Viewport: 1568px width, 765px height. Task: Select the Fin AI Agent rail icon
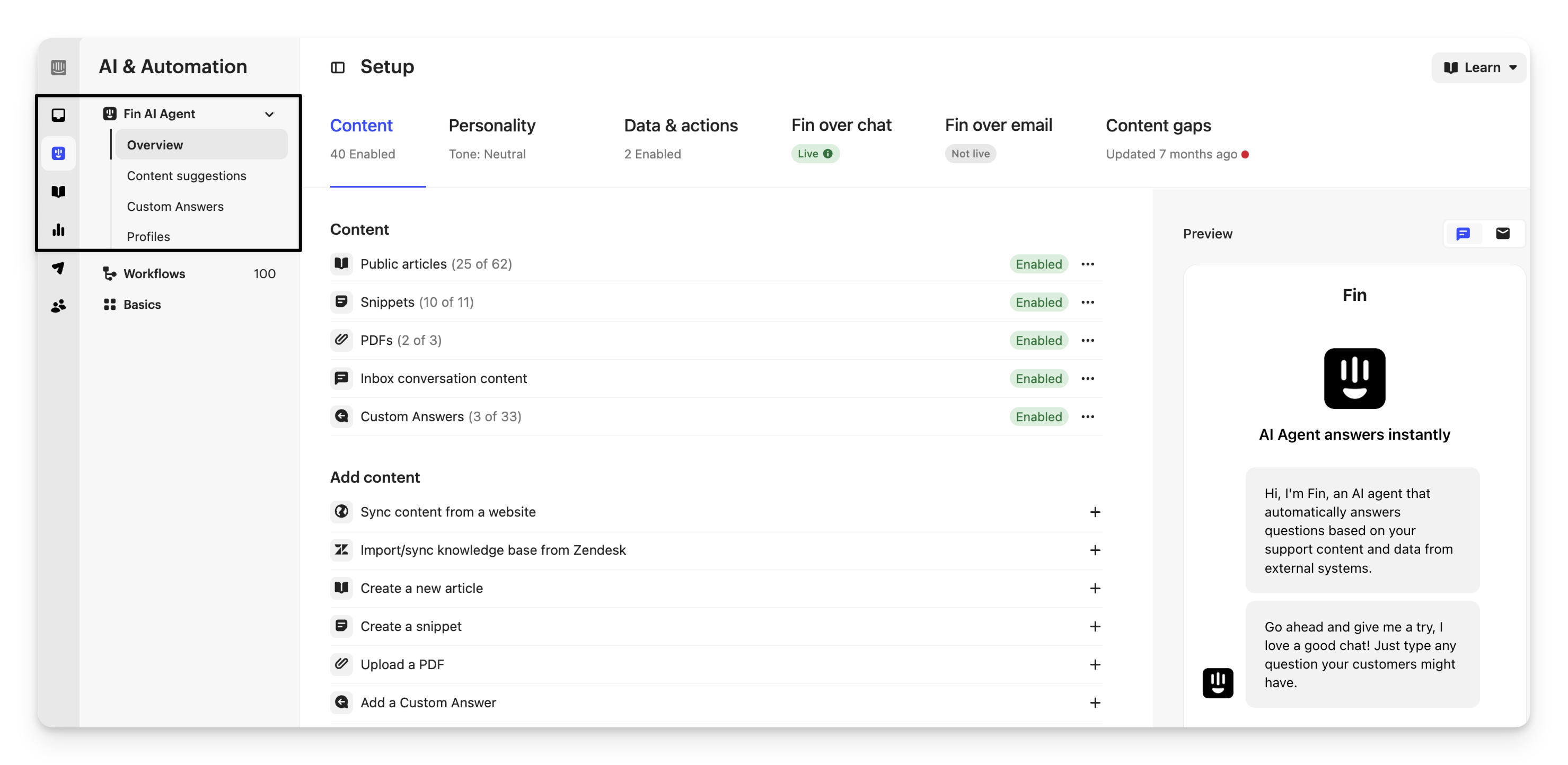58,153
